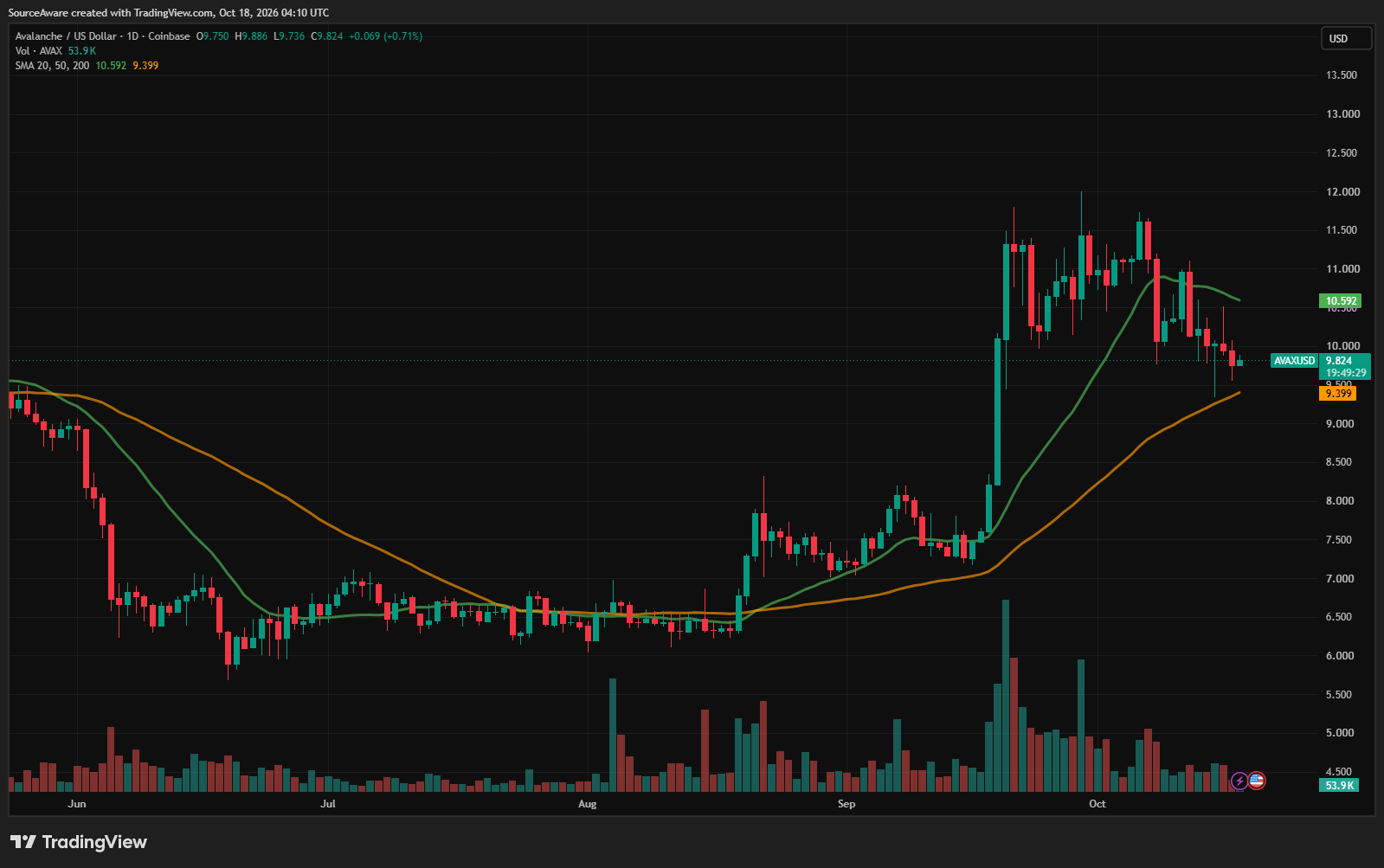Screen dimensions: 1384x868
Task: Click the C9.824 close value in legend
Action: (x=327, y=36)
